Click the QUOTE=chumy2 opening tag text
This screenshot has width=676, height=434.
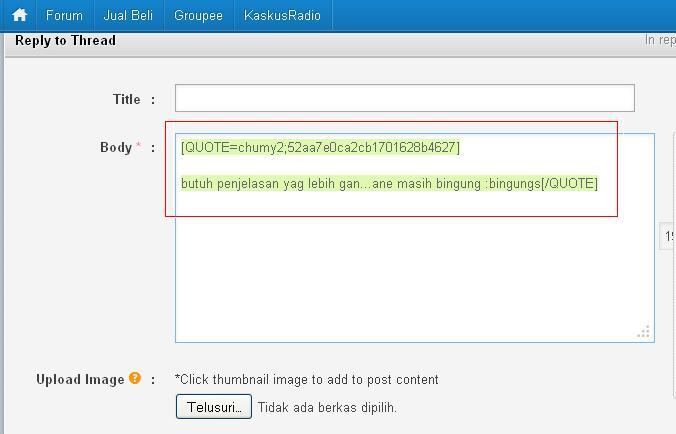(x=320, y=147)
